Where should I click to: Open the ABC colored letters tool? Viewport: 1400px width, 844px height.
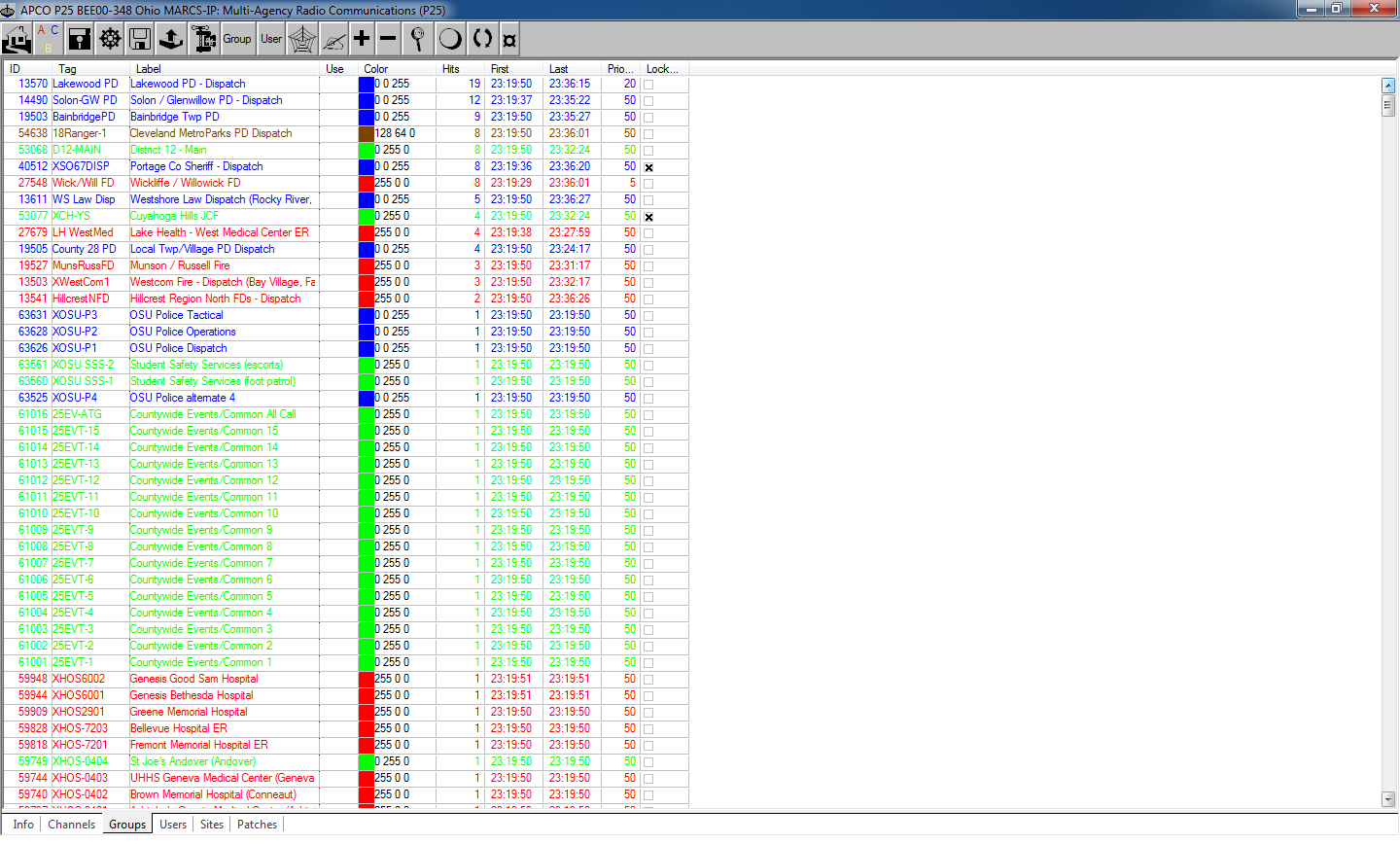tap(48, 39)
